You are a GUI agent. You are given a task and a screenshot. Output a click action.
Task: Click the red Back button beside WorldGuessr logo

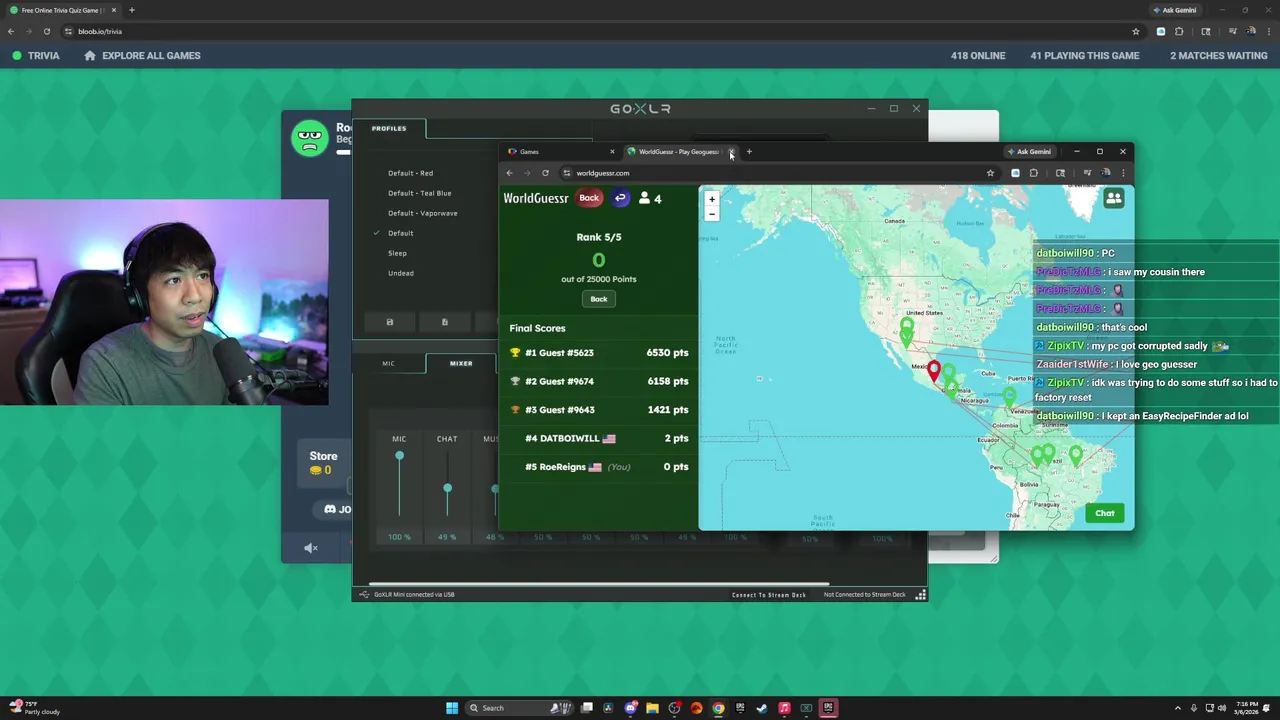(x=589, y=198)
